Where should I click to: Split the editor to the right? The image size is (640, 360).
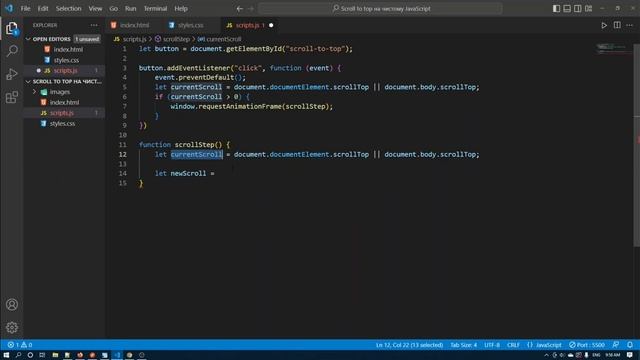(x=617, y=25)
